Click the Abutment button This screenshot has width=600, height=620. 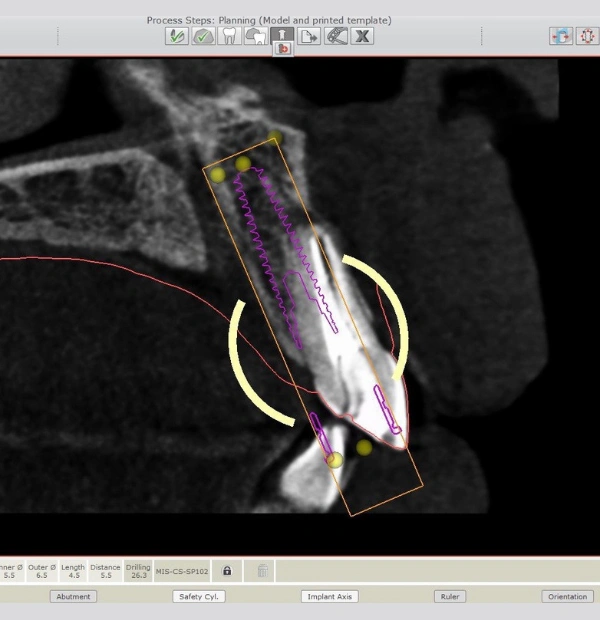pyautogui.click(x=73, y=596)
